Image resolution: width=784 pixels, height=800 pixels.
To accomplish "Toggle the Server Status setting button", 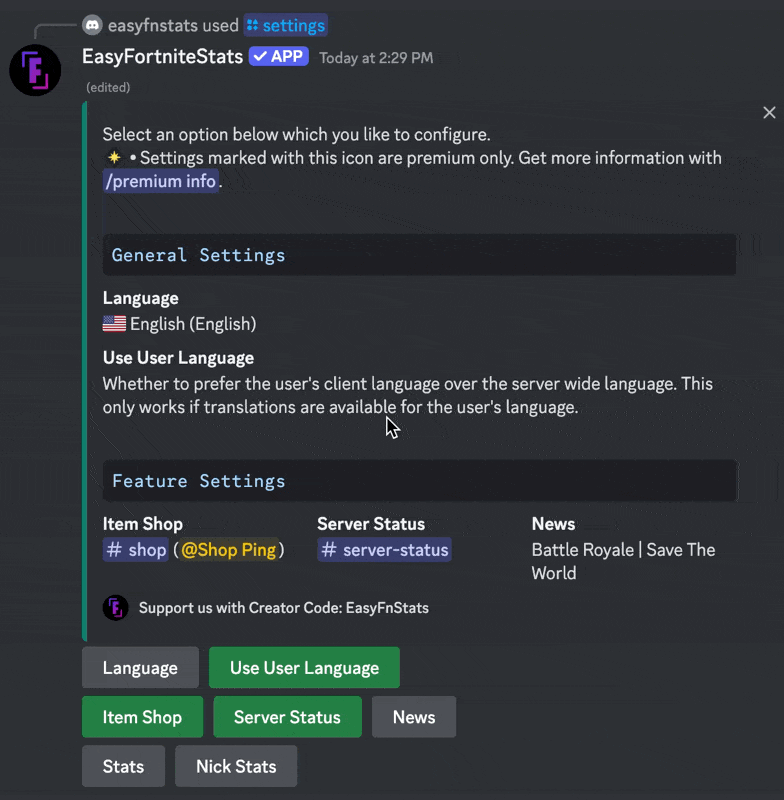I will [287, 717].
